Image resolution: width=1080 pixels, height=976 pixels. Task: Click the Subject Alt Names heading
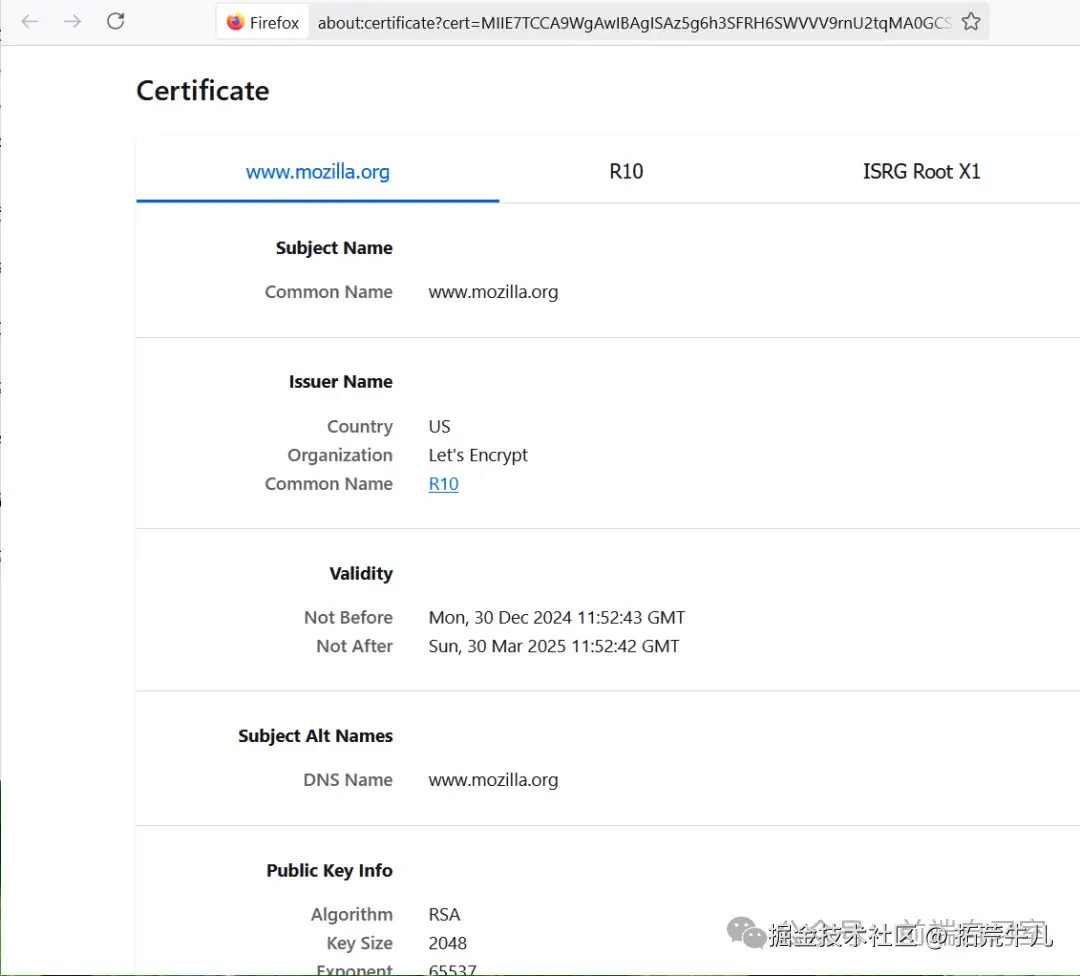[x=315, y=736]
